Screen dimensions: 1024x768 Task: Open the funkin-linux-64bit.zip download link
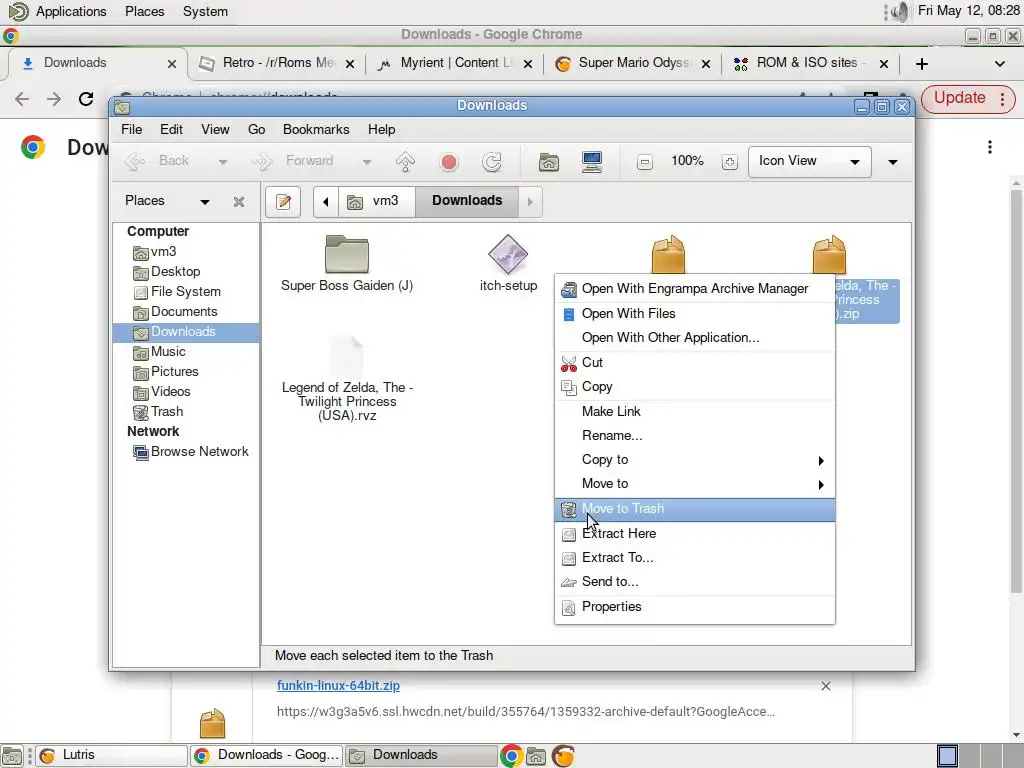click(338, 686)
